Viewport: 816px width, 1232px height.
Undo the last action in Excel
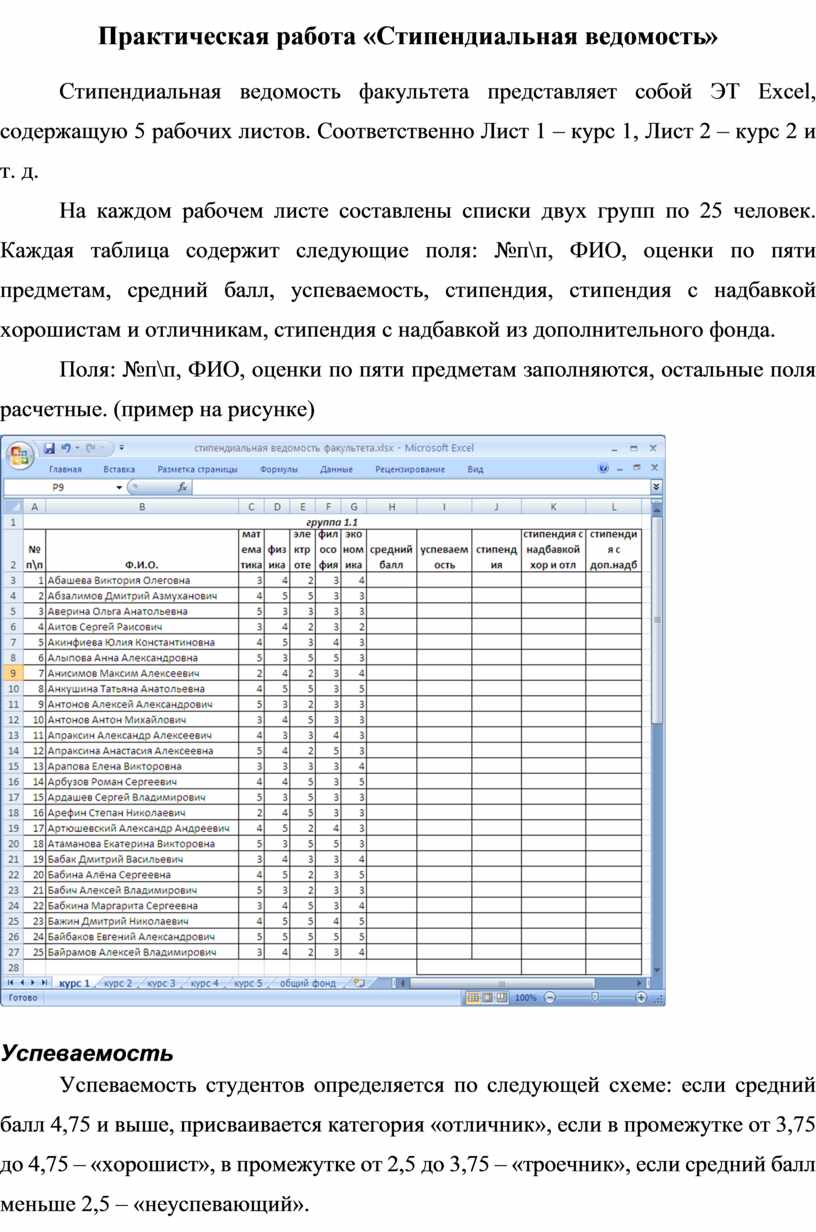tap(66, 447)
